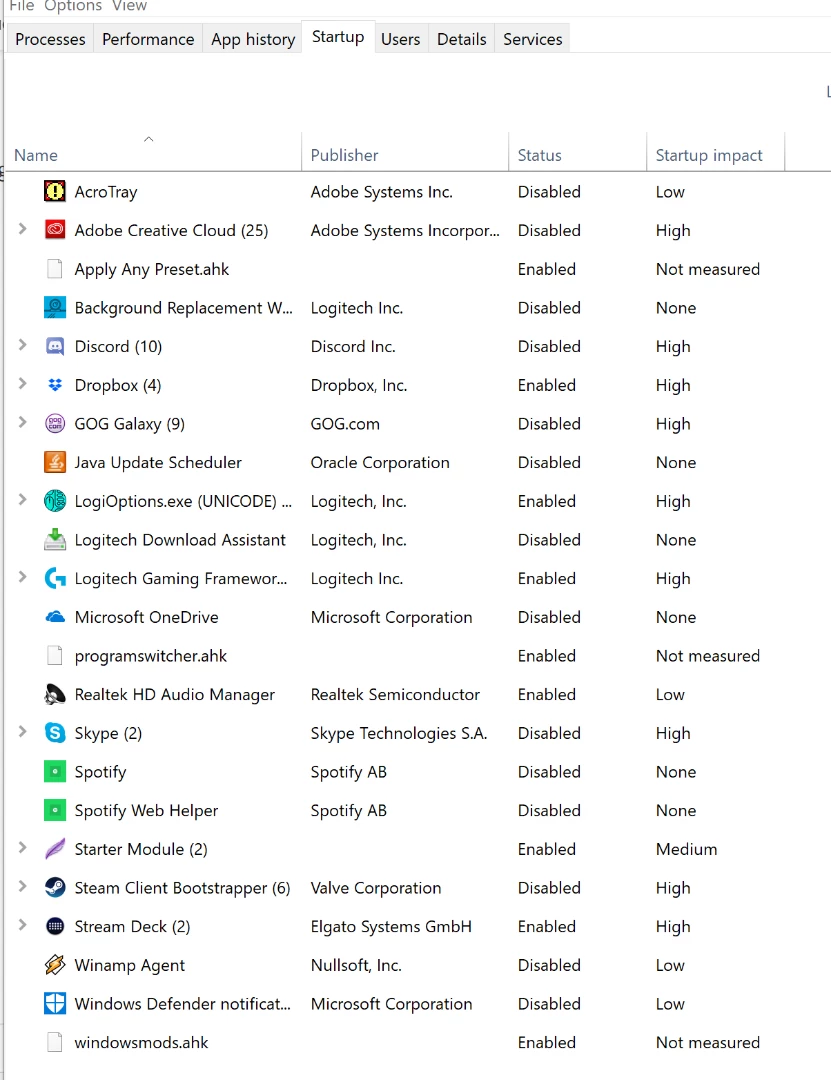Viewport: 831px width, 1080px height.
Task: Switch to the Performance tab
Action: tap(148, 39)
